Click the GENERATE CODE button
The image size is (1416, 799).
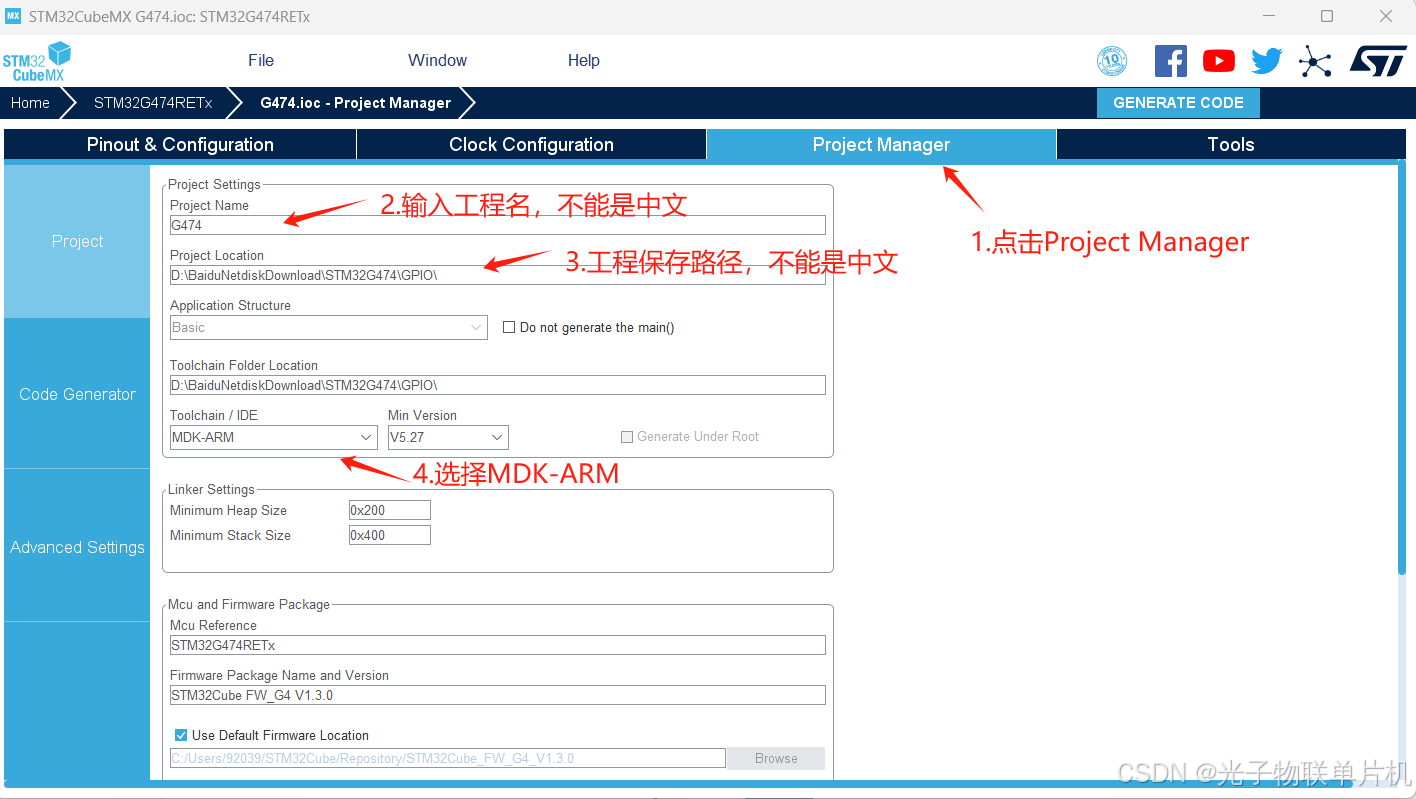(1178, 103)
